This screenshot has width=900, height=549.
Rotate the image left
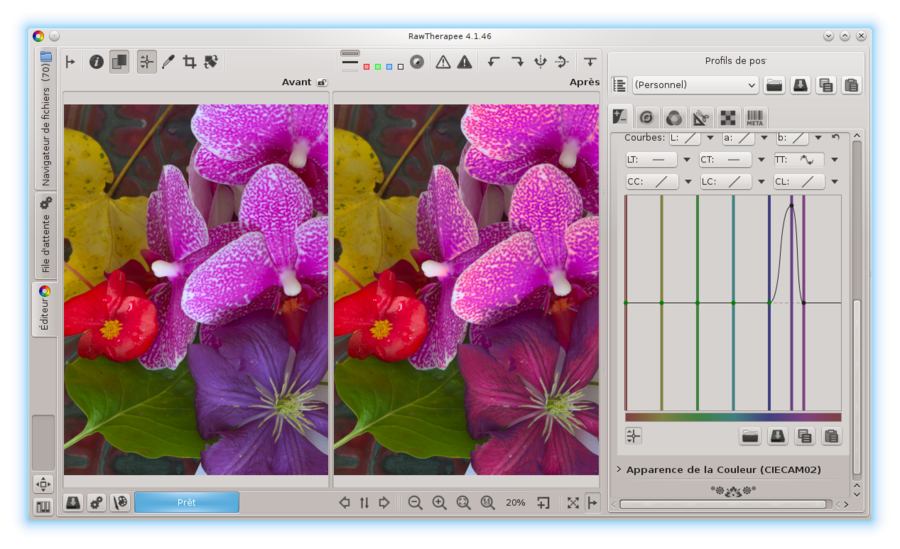pos(493,62)
